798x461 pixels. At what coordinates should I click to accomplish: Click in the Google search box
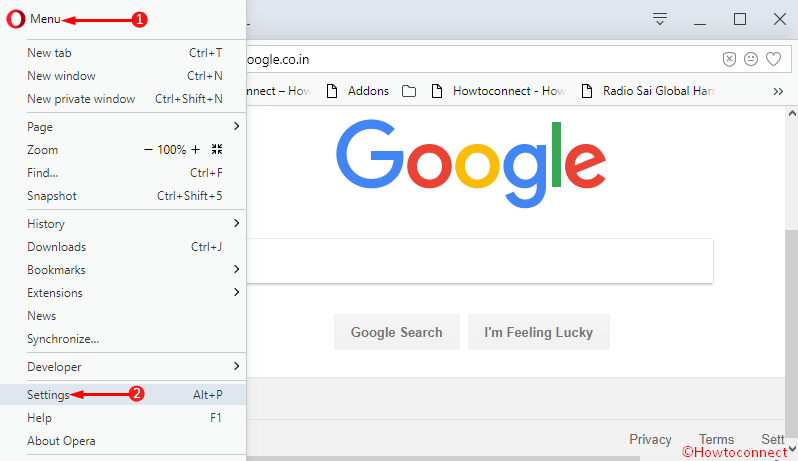(480, 261)
